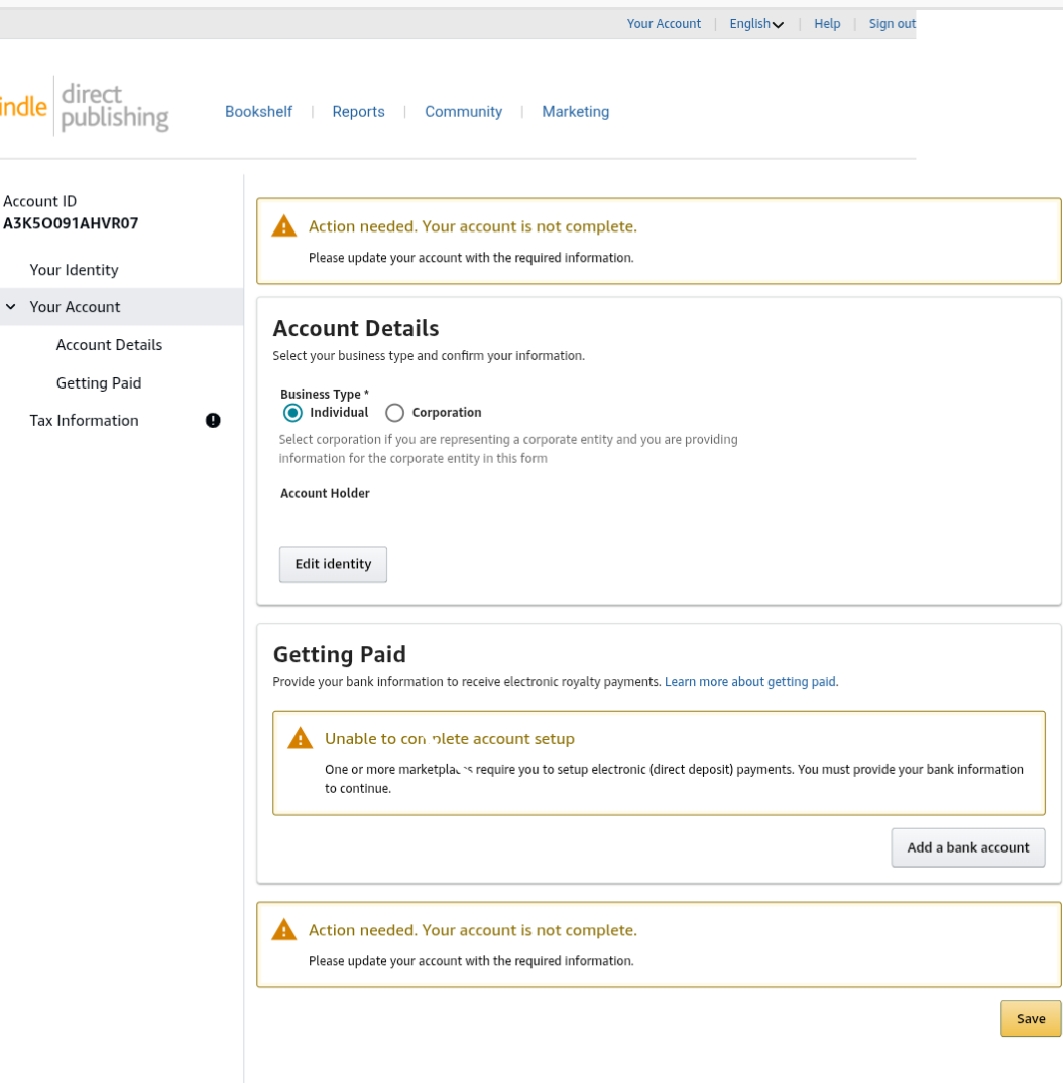The image size is (1063, 1083).
Task: Sign out of the account
Action: coord(892,23)
